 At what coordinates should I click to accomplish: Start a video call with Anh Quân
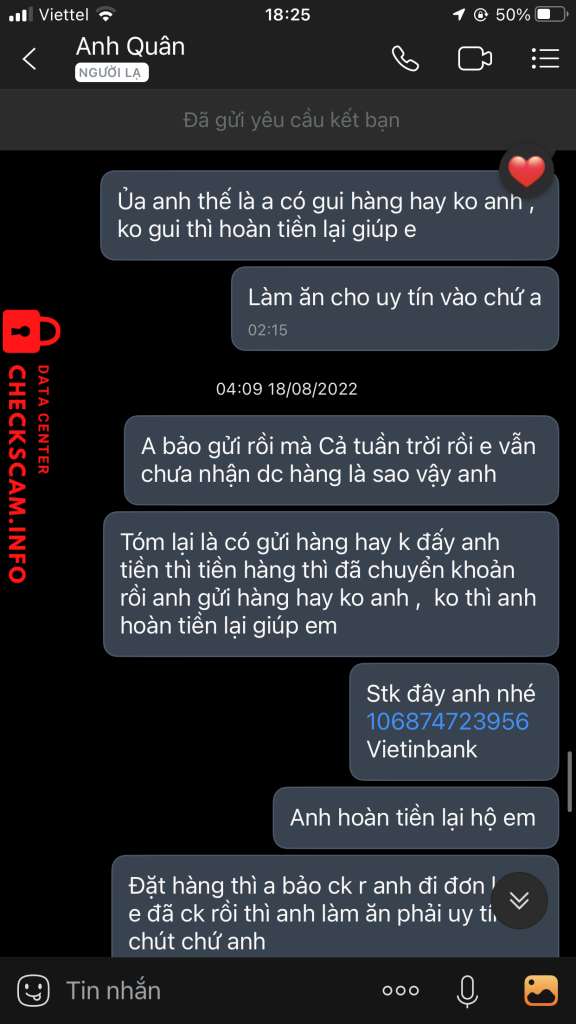(475, 59)
